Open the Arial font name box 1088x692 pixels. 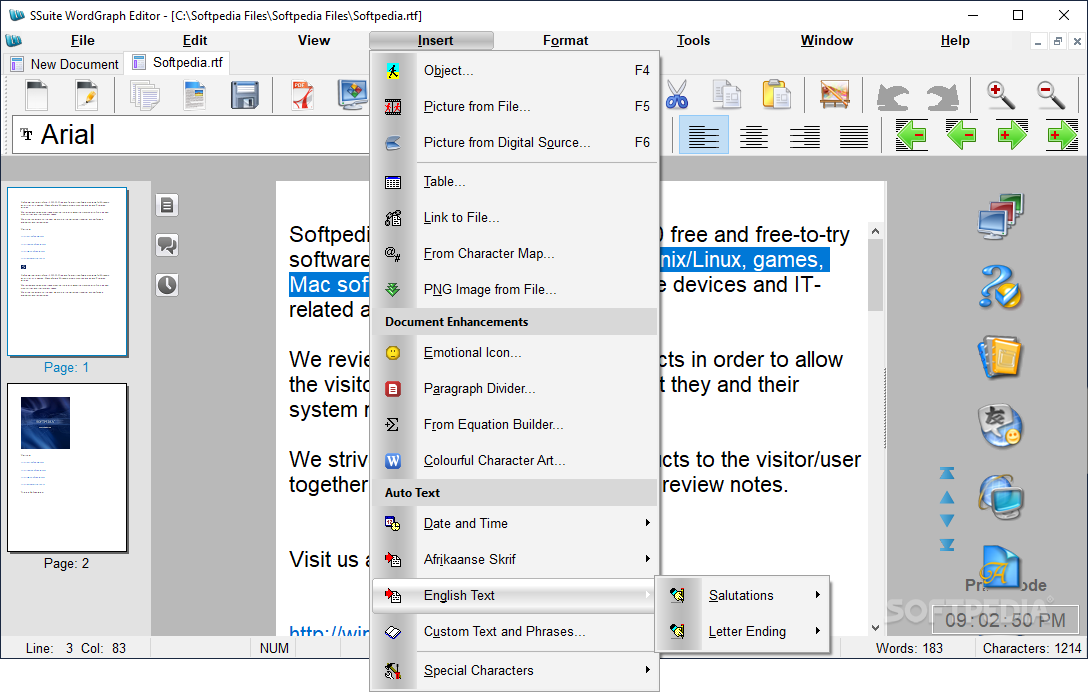[x=192, y=135]
